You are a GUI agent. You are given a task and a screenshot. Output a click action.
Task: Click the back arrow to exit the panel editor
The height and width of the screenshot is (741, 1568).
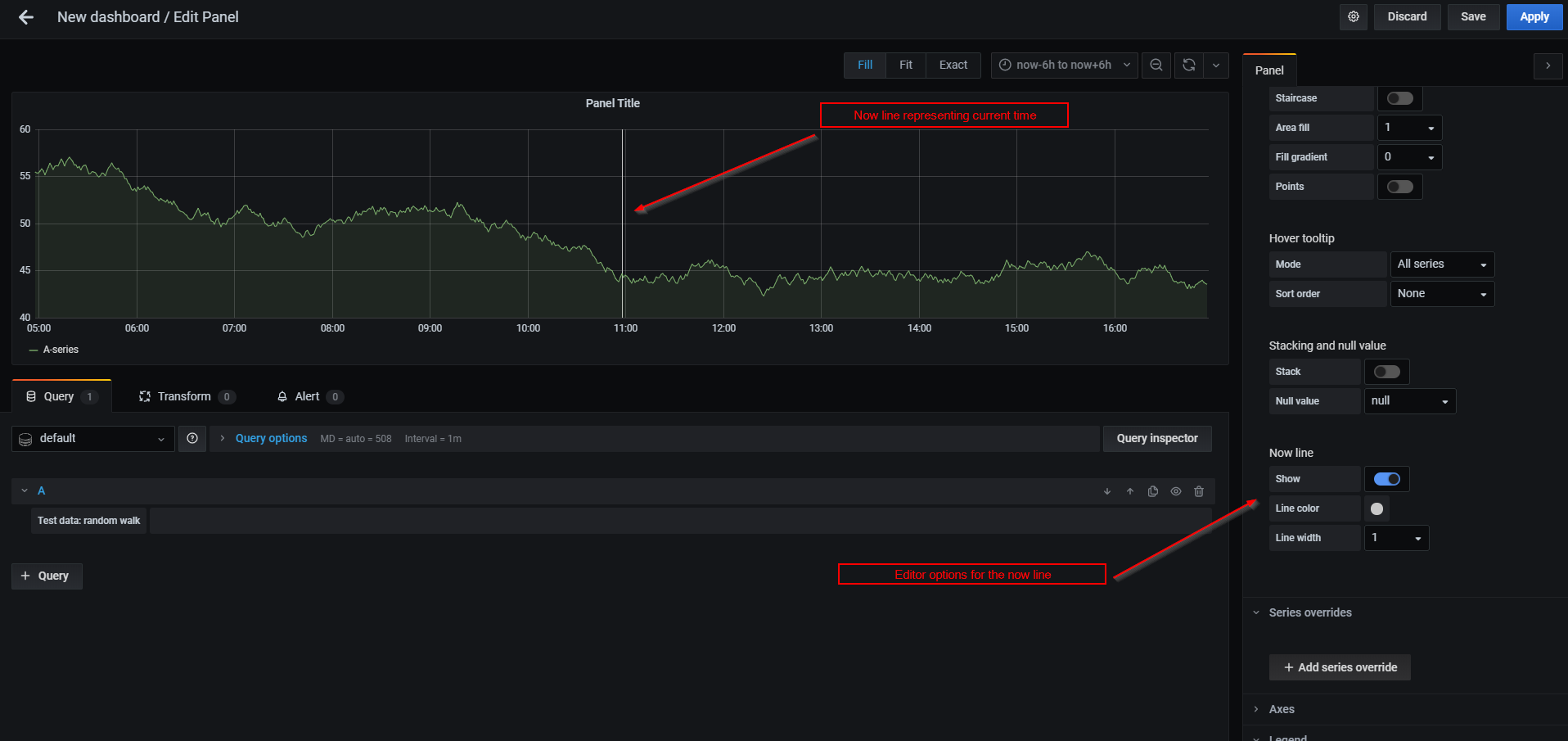click(x=25, y=16)
